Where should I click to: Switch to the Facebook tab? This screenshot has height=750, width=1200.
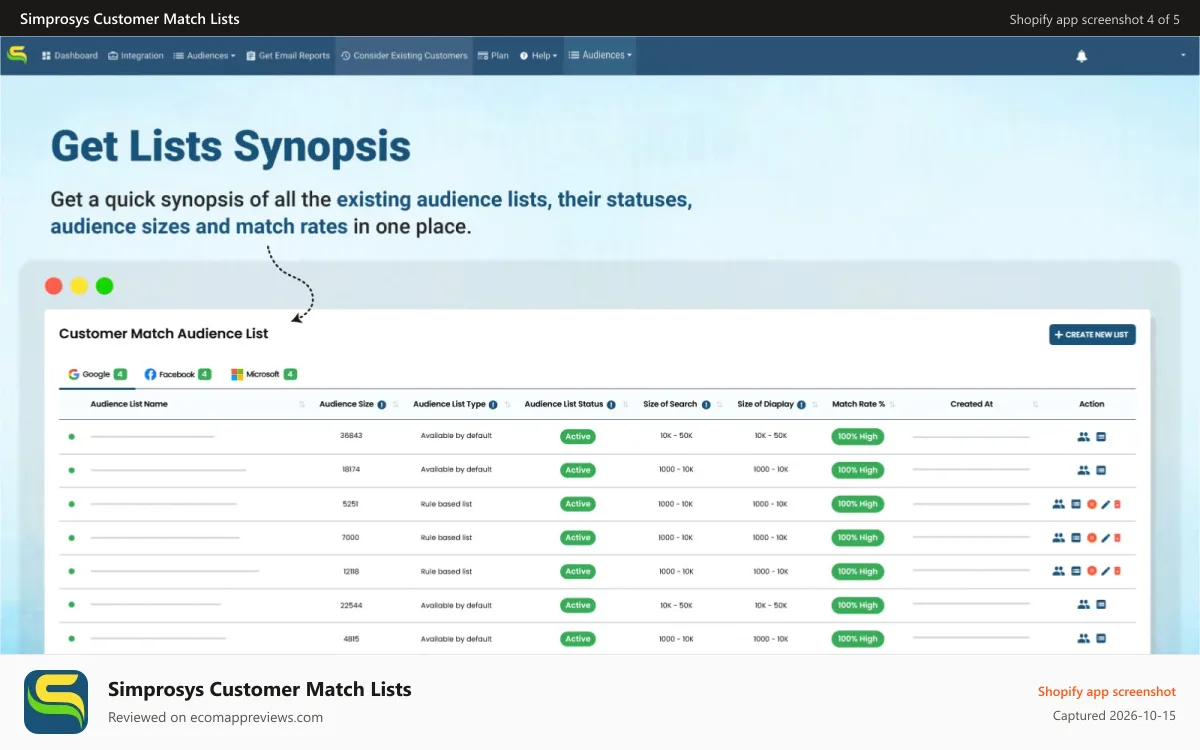tap(177, 374)
